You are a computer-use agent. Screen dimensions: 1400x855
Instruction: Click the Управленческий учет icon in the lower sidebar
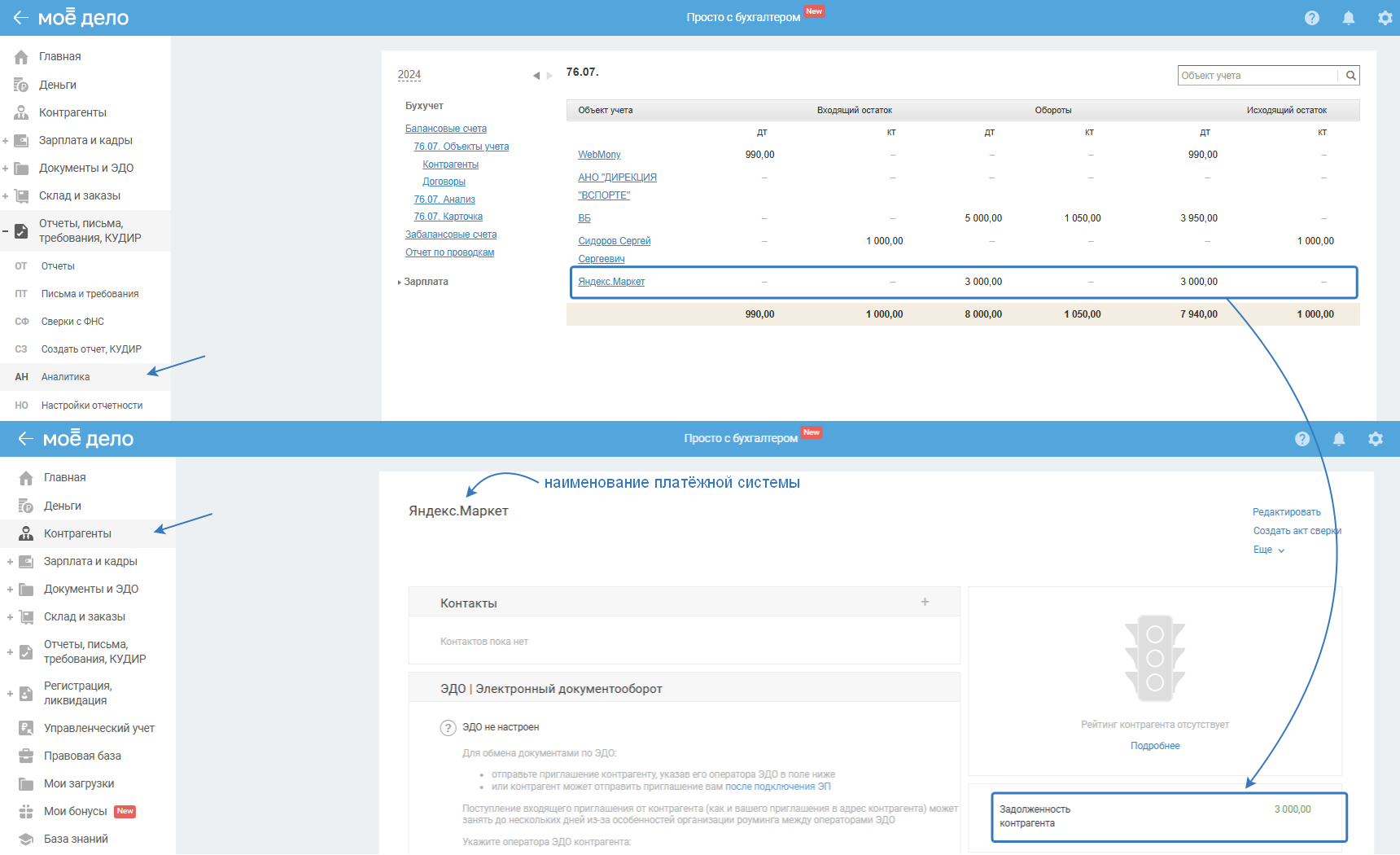(x=26, y=728)
